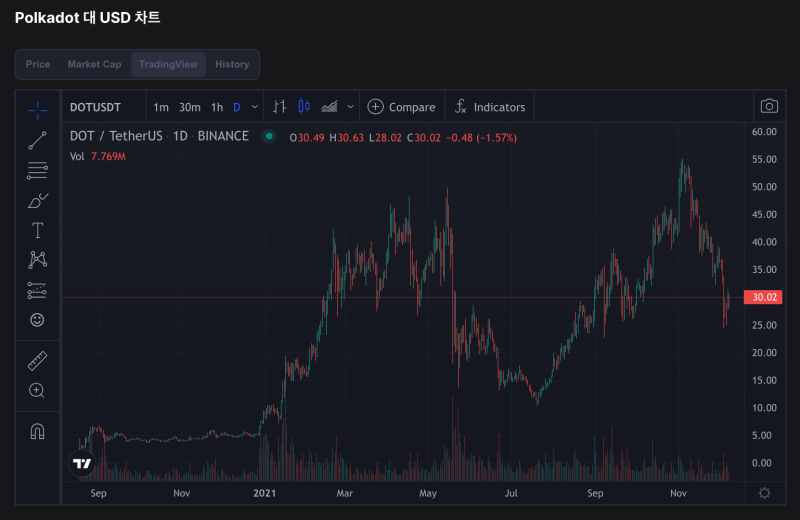
Task: Toggle magnet mode snapping
Action: (37, 432)
